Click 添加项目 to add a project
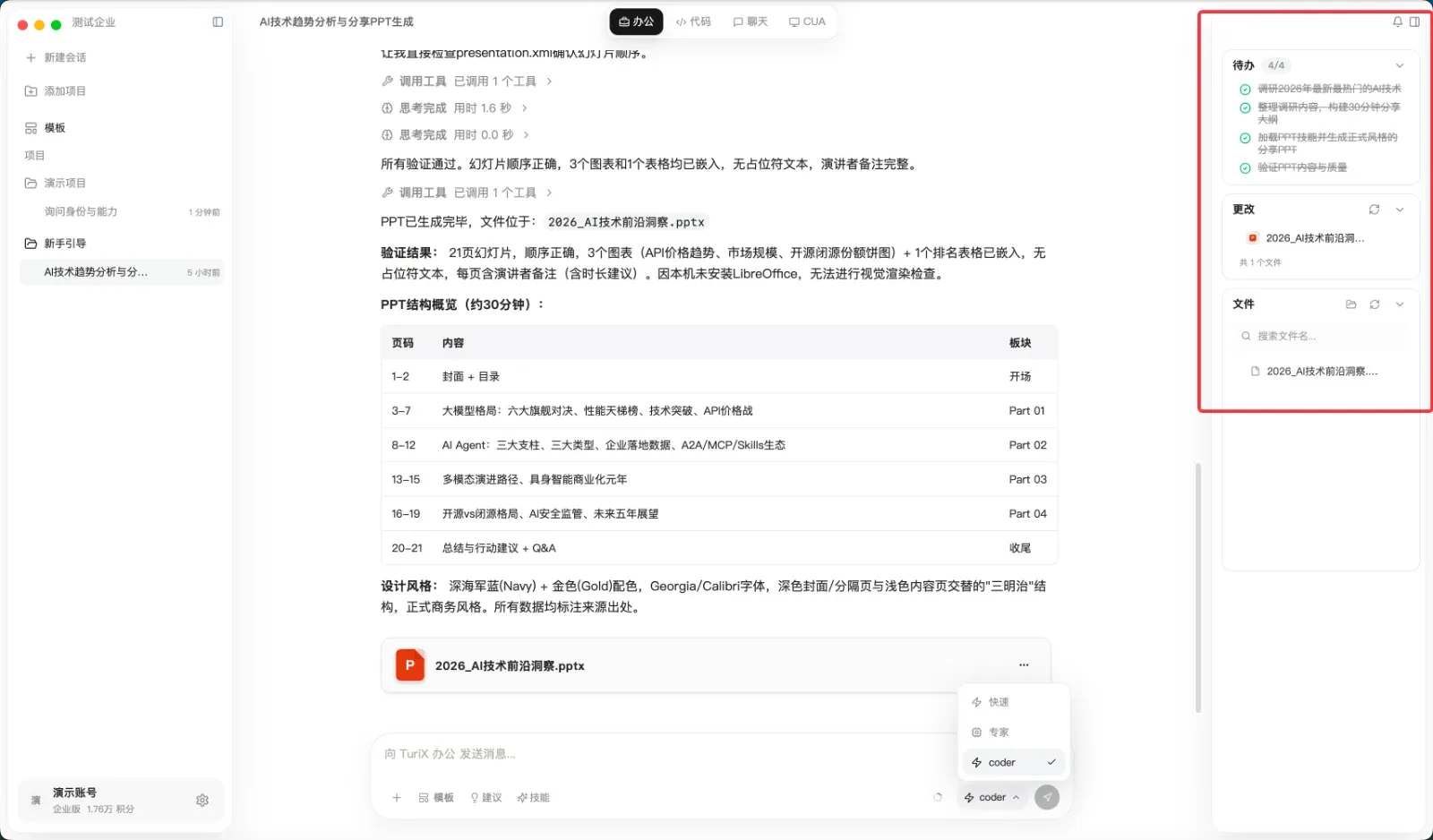 56,91
